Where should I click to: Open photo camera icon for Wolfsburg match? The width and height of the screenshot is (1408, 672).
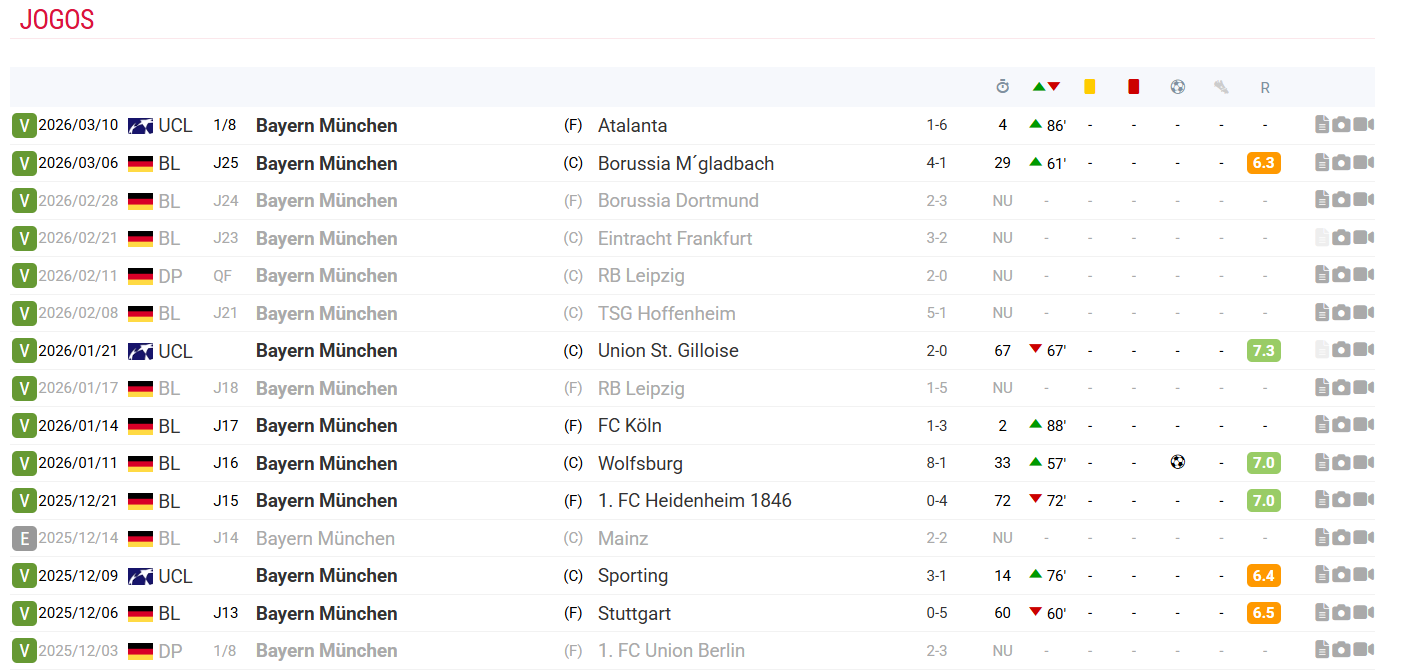tap(1342, 463)
